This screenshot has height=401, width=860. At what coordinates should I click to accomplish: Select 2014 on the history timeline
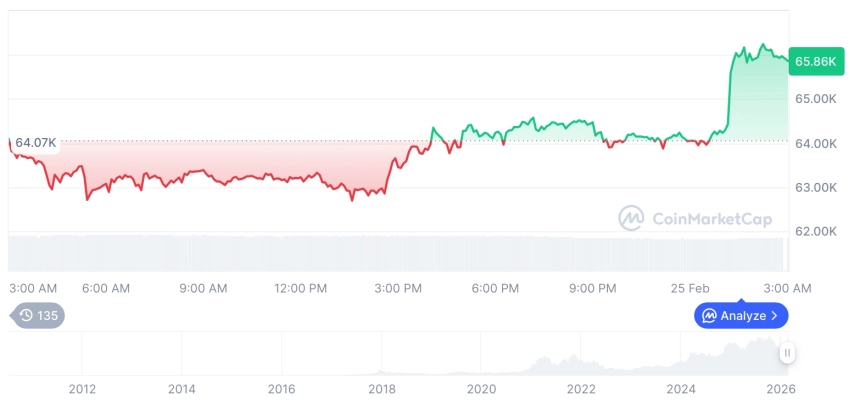tap(181, 389)
